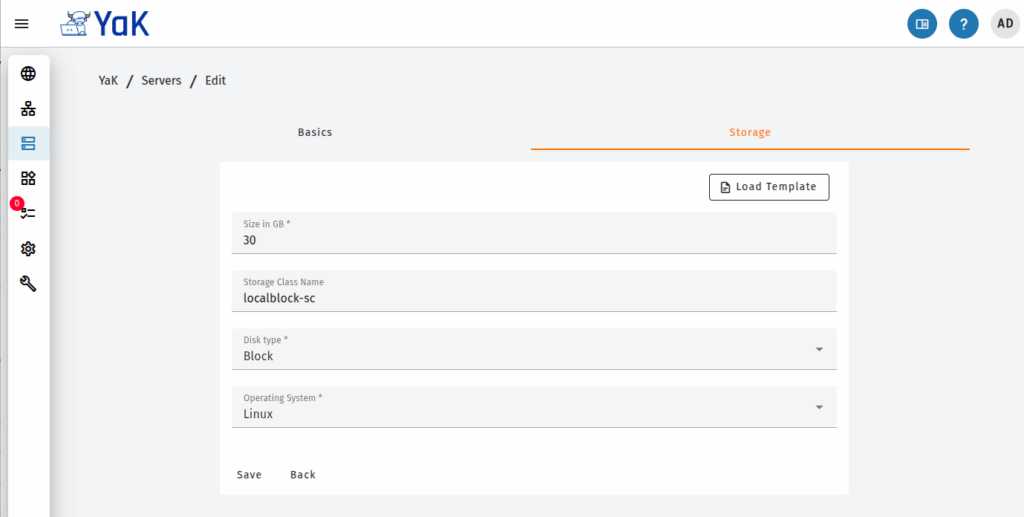1024x517 pixels.
Task: Open the globe icon in sidebar
Action: [28, 74]
